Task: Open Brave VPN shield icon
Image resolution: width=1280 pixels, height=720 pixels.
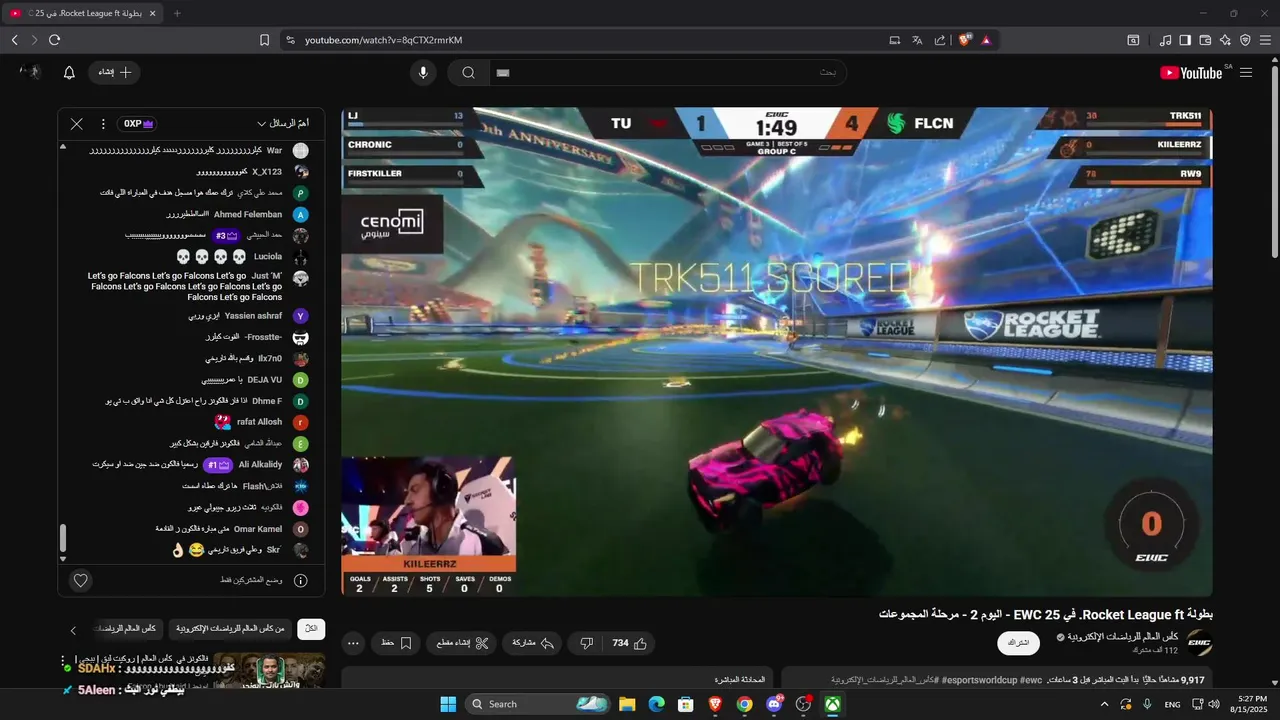Action: click(x=1245, y=40)
